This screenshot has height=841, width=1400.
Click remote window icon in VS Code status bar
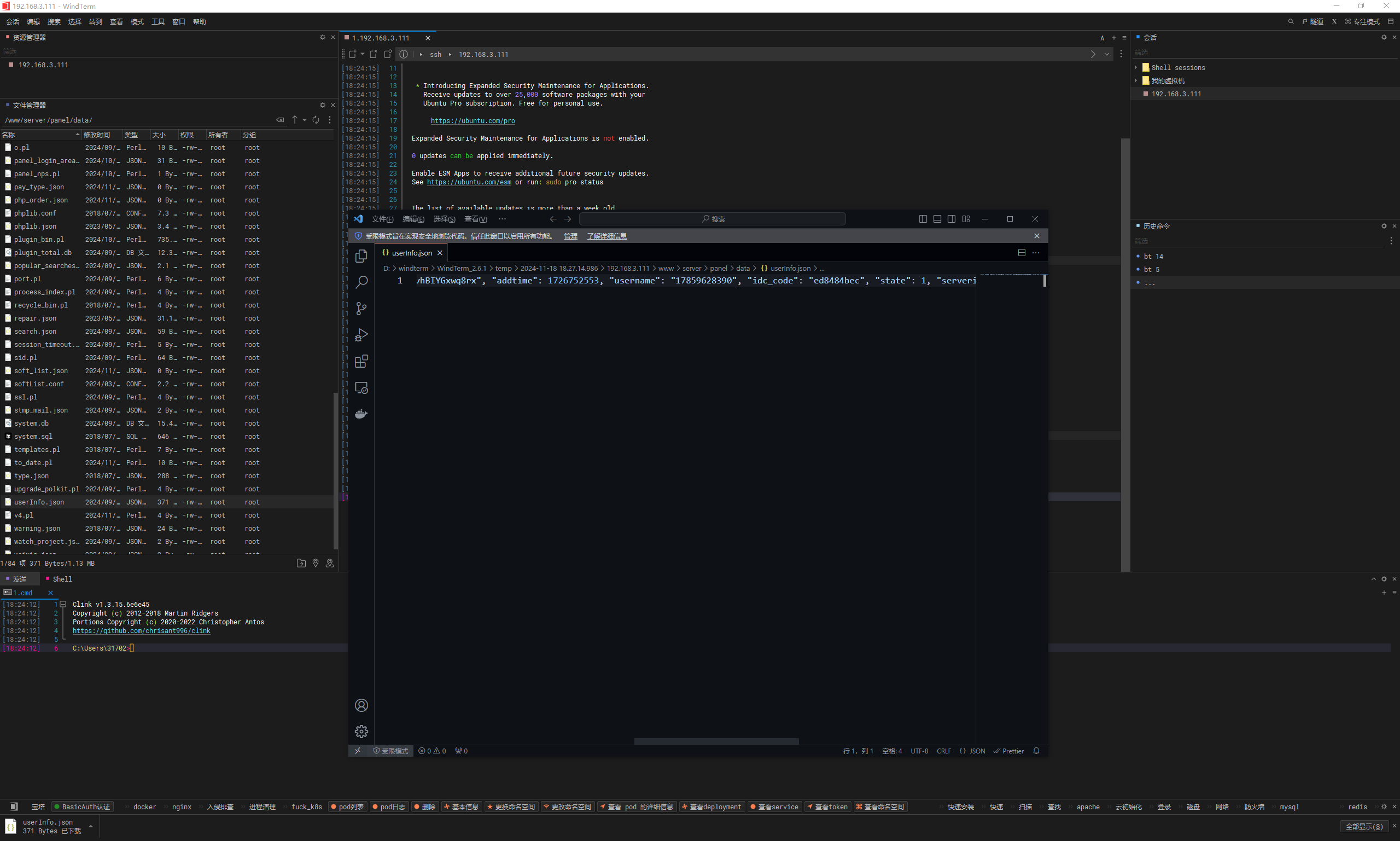[357, 751]
